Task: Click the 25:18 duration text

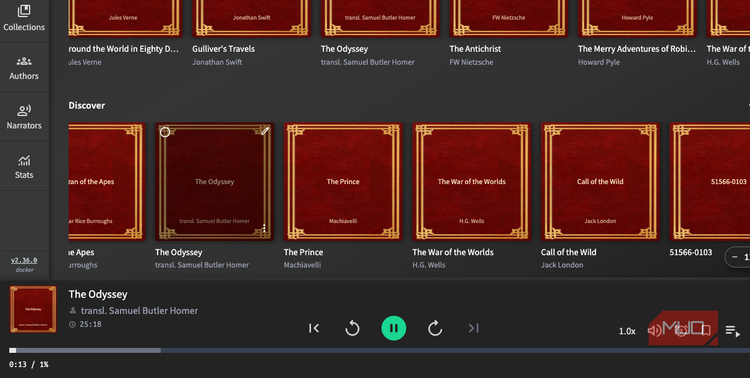Action: [90, 324]
